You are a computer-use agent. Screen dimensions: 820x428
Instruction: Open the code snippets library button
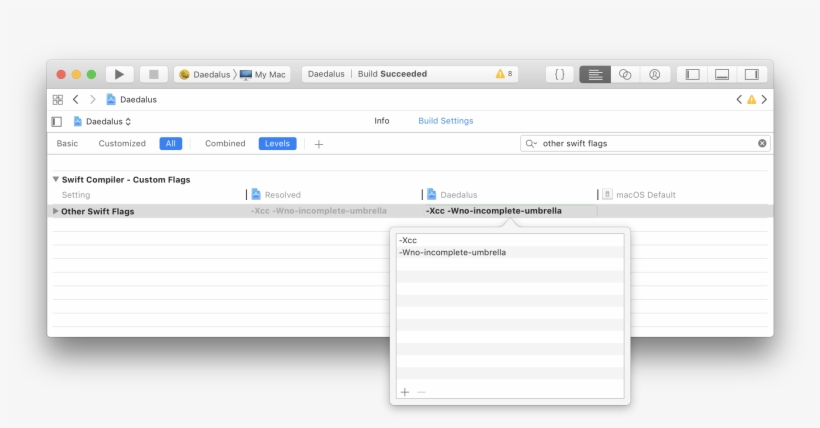click(559, 74)
